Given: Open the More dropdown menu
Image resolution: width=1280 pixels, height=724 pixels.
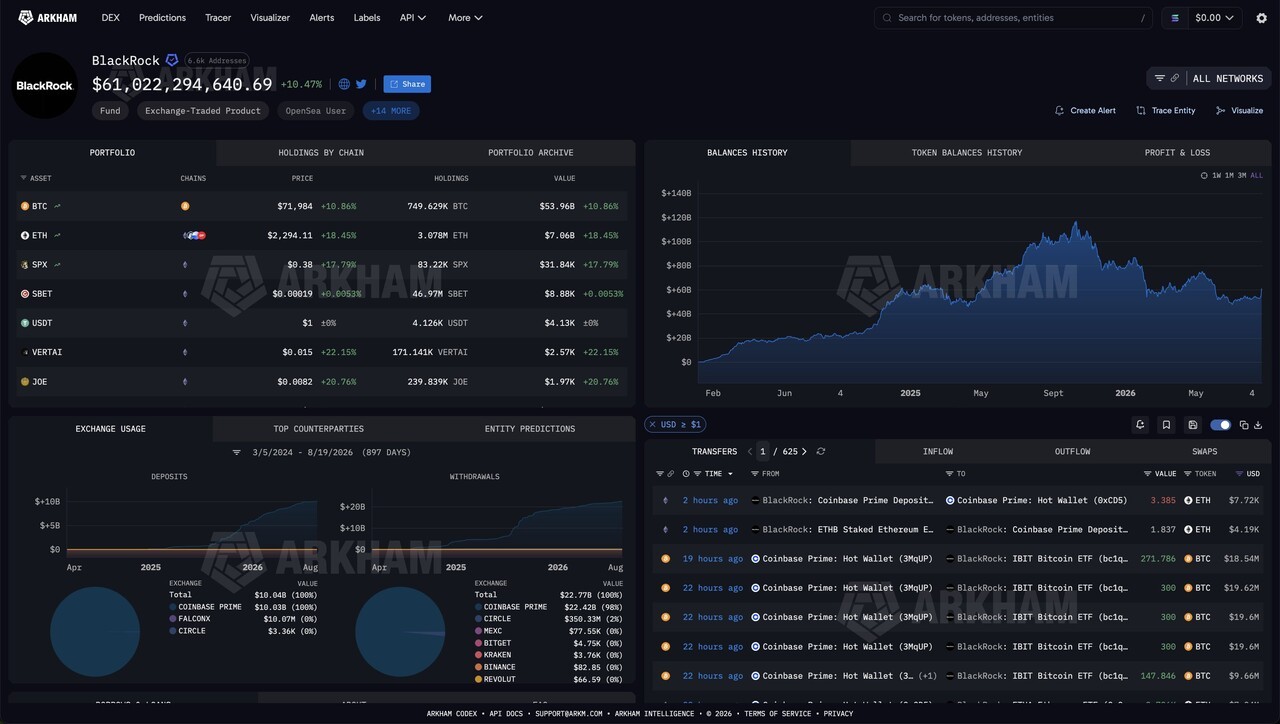Looking at the screenshot, I should 465,18.
